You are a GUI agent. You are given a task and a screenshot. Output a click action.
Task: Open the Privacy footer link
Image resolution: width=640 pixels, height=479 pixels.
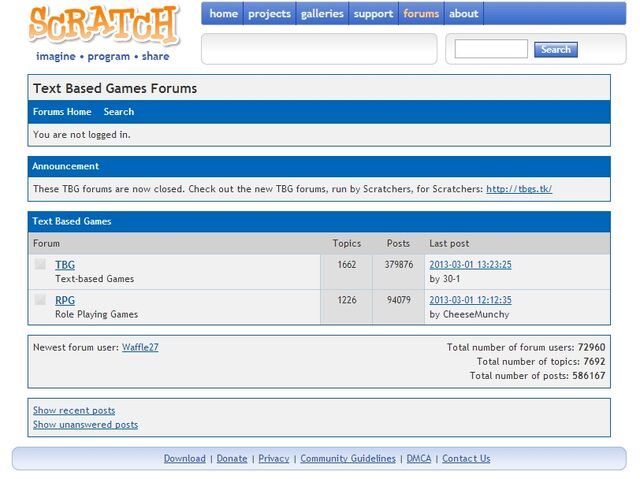click(x=273, y=459)
